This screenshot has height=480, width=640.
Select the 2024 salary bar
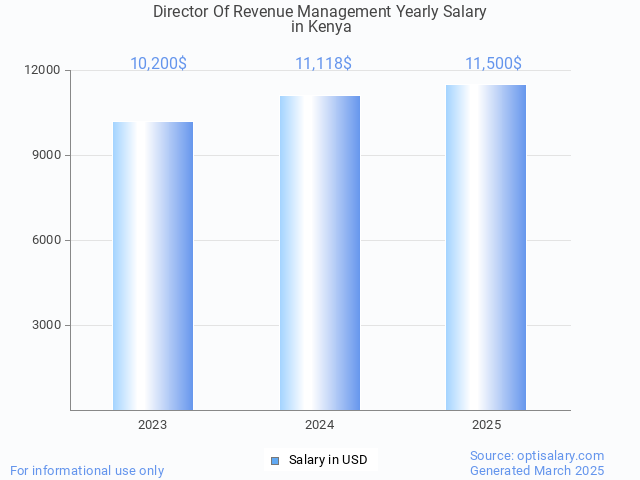point(320,253)
